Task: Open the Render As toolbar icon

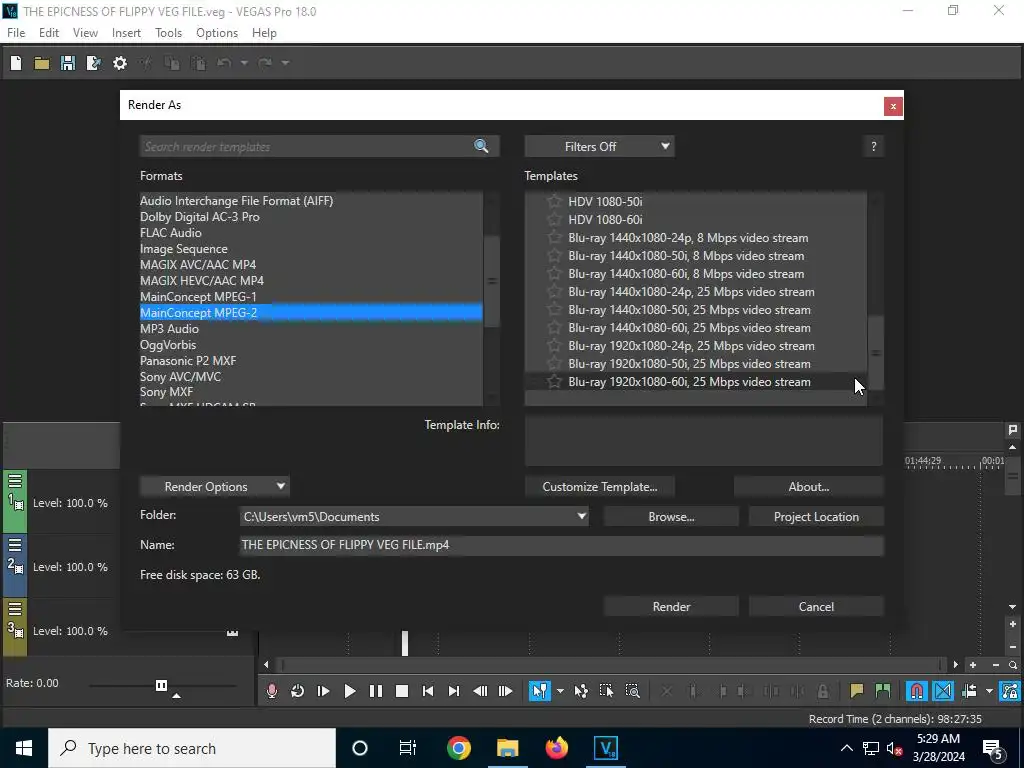Action: pyautogui.click(x=94, y=63)
